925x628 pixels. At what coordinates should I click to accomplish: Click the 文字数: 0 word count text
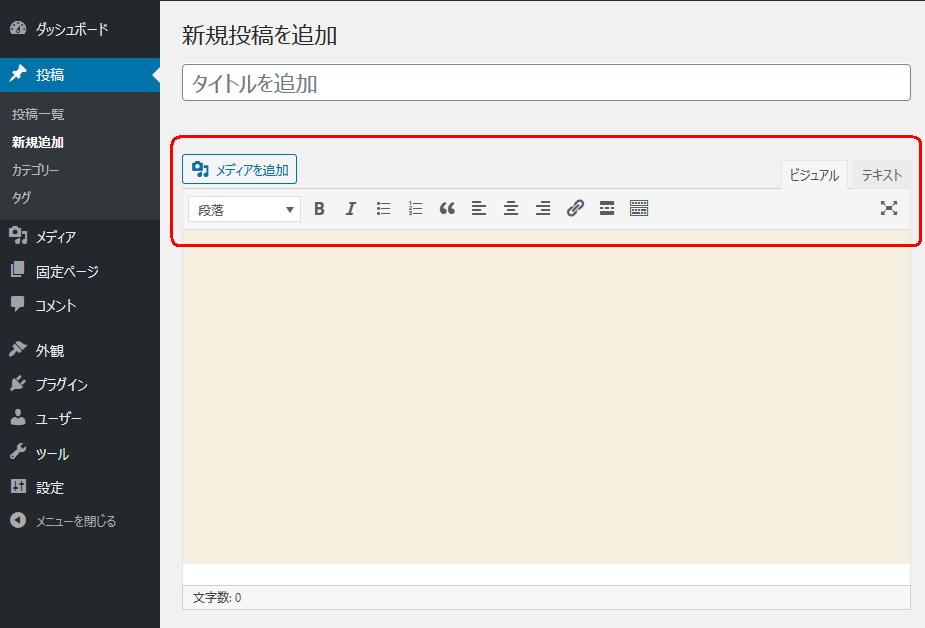(x=217, y=597)
